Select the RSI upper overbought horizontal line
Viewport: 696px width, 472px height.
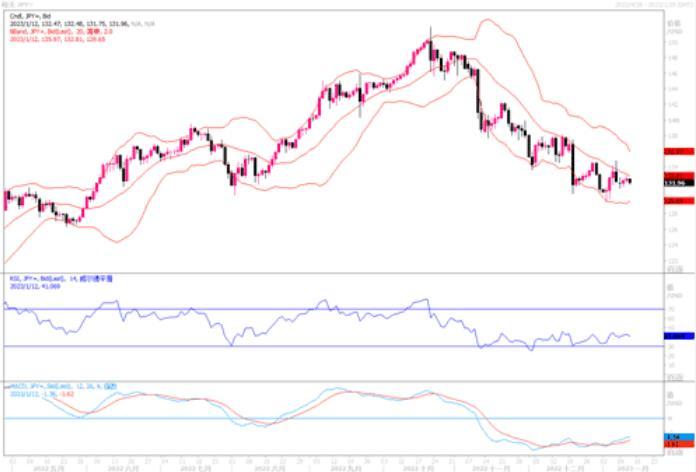(300, 309)
